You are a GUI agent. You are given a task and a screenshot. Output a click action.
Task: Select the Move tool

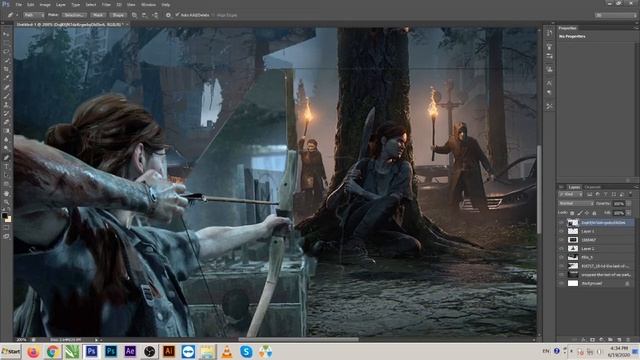(6, 34)
